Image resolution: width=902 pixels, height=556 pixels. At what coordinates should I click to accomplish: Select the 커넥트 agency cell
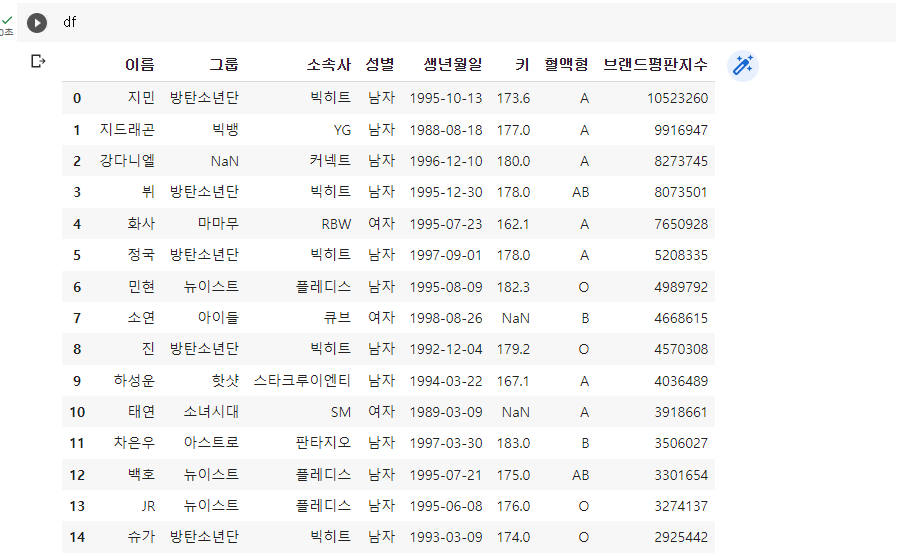[330, 160]
